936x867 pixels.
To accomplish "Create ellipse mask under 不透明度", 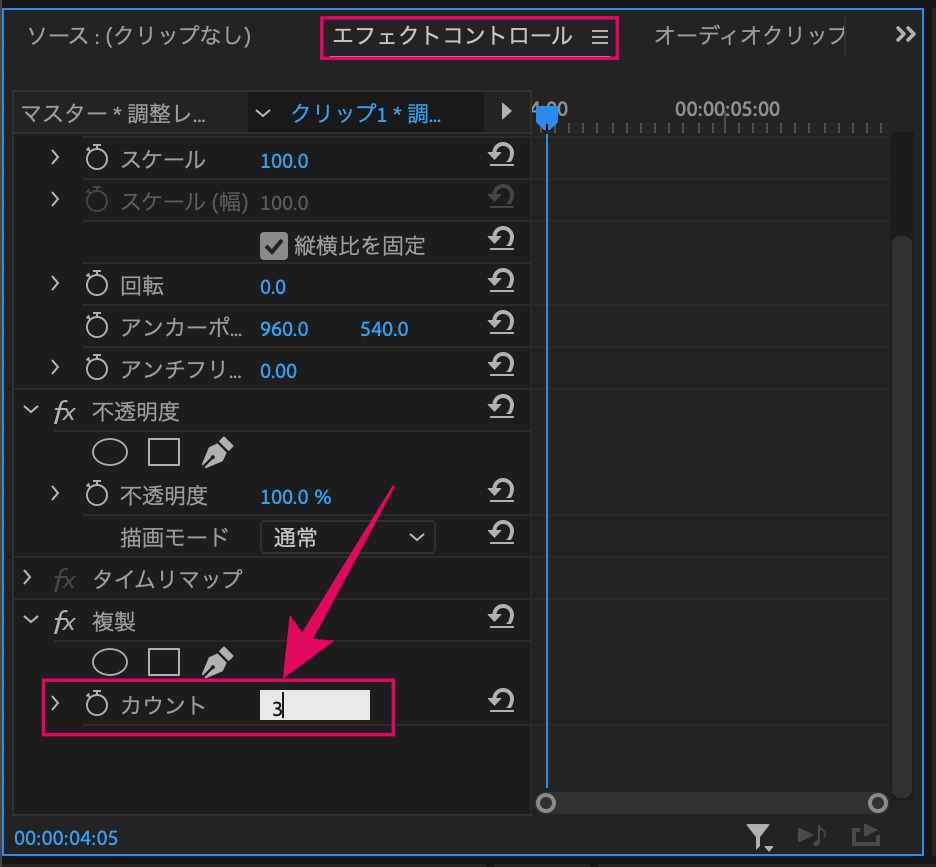I will (x=110, y=452).
